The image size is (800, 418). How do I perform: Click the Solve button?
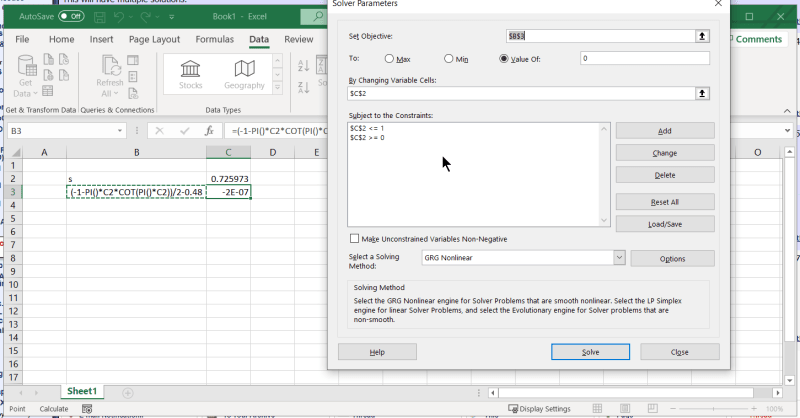590,352
